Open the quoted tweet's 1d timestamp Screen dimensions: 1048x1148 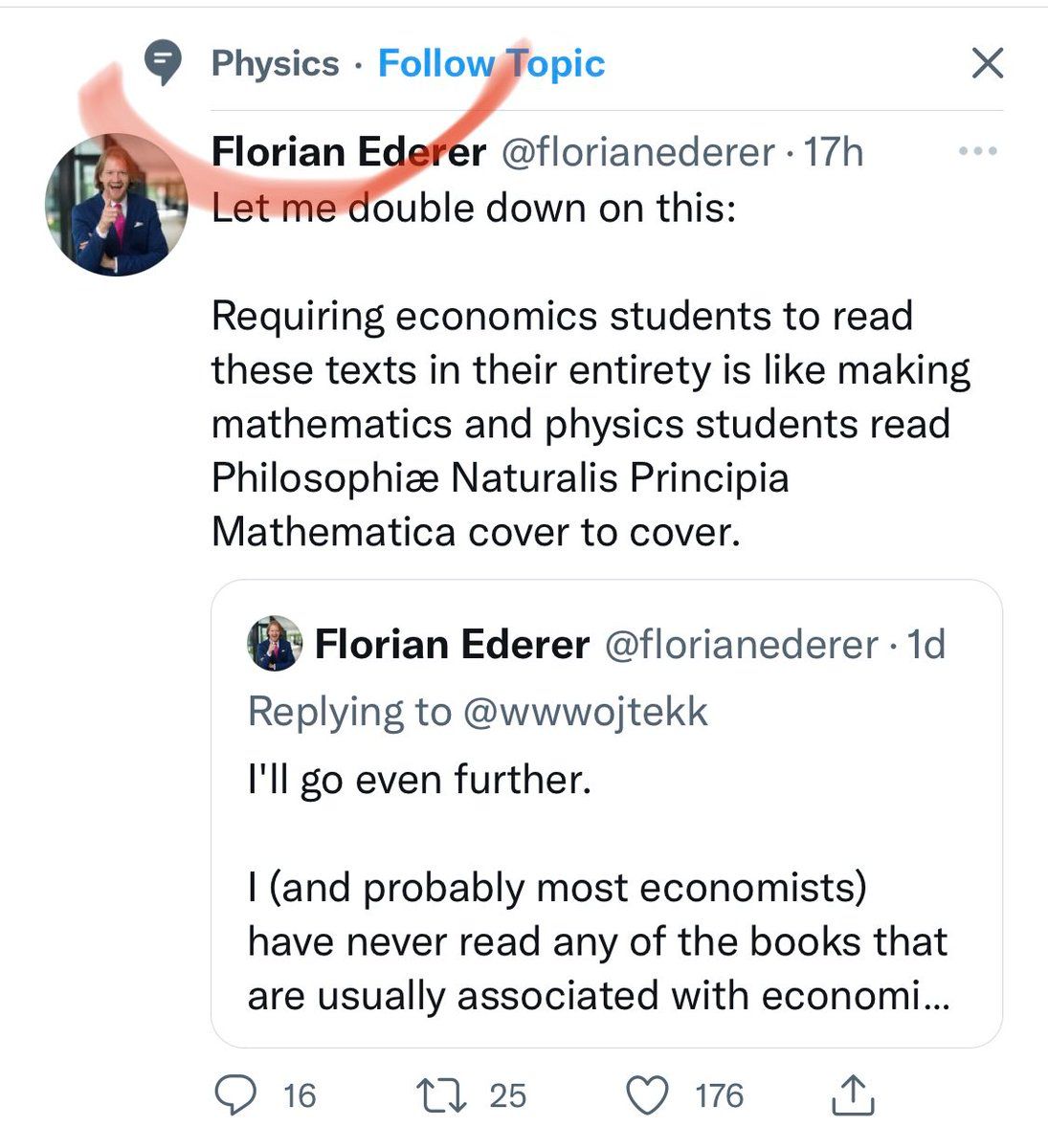coord(925,644)
